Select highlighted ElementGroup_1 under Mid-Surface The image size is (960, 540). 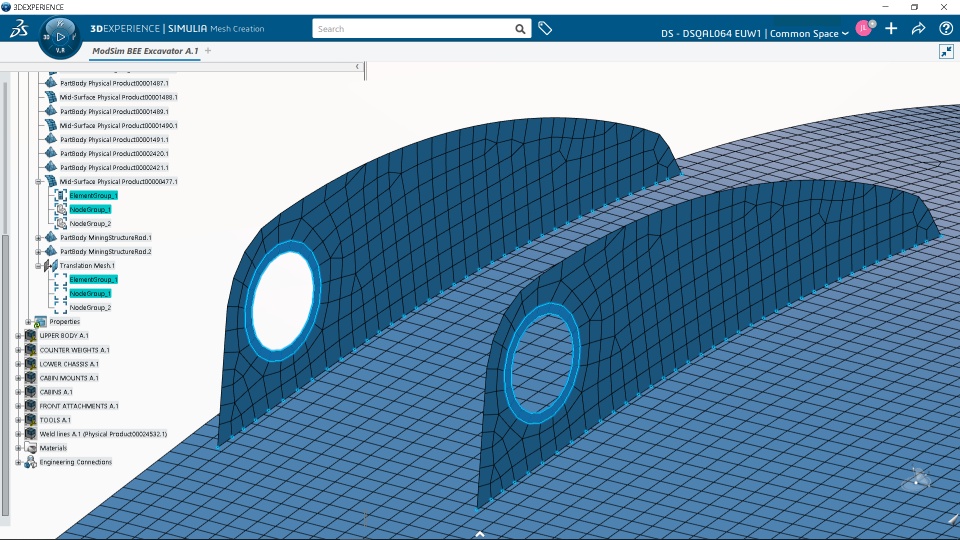(93, 195)
